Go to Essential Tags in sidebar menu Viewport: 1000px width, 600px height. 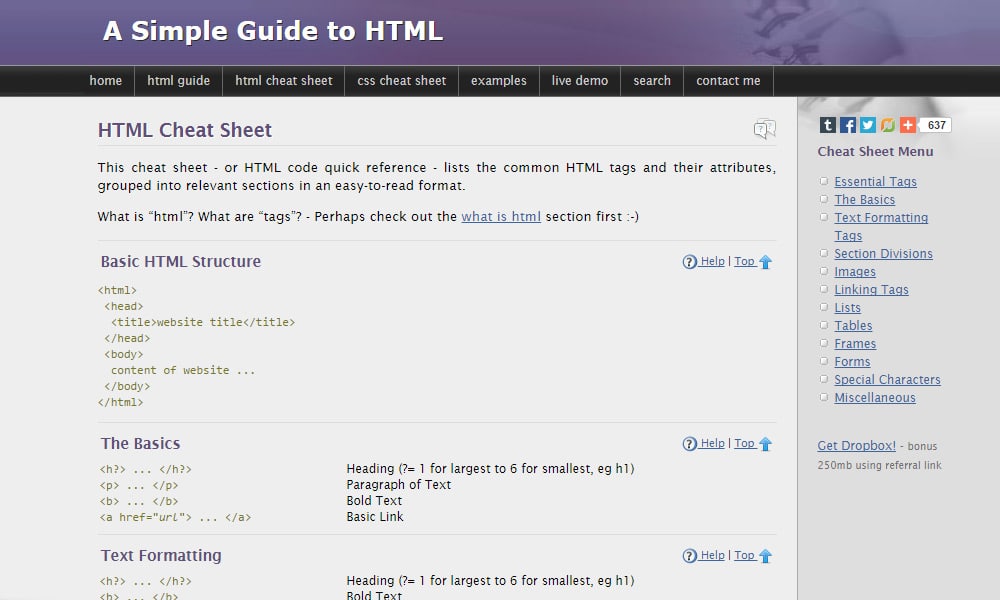click(876, 182)
